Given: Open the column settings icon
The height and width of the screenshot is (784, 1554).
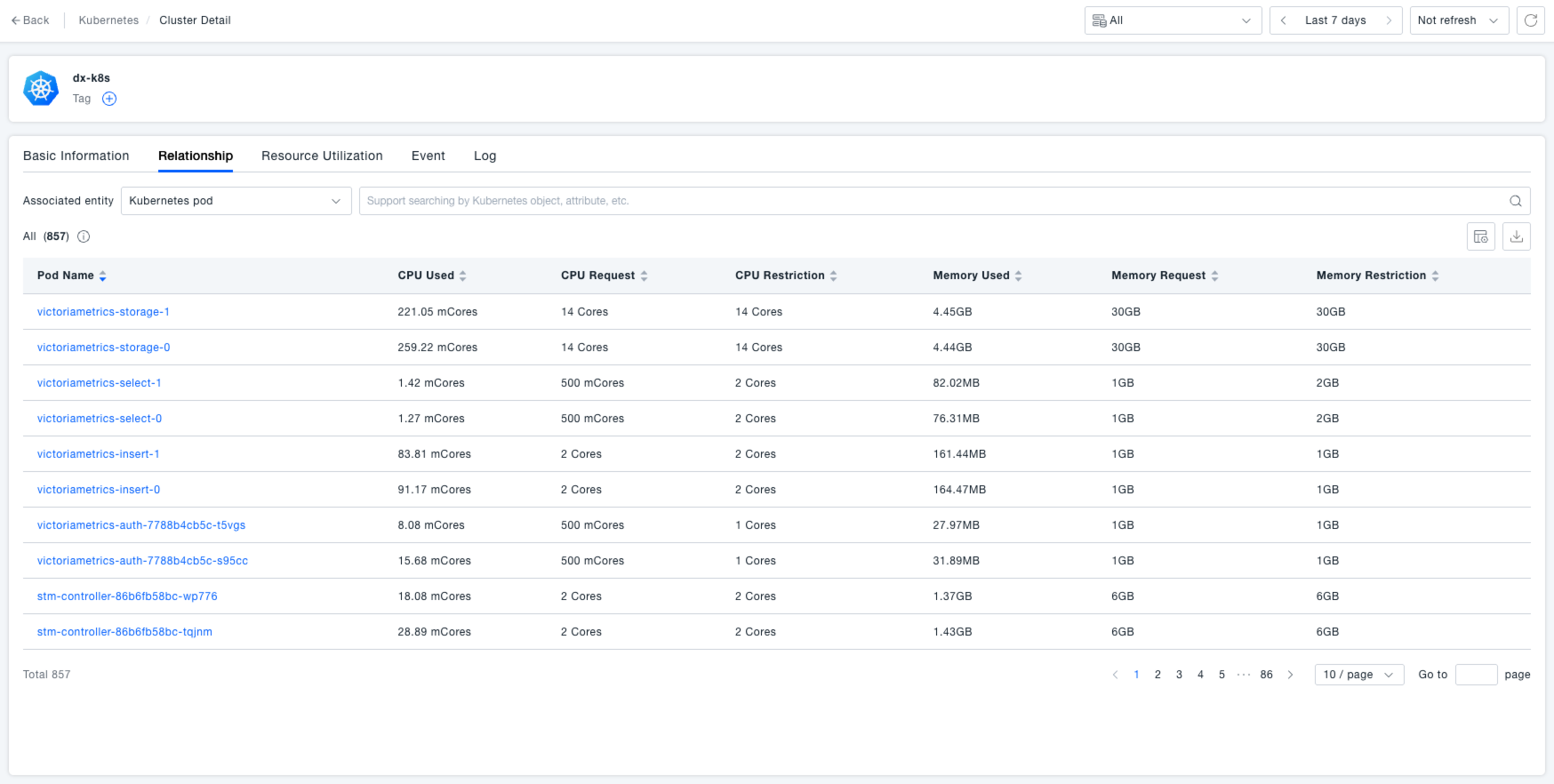Looking at the screenshot, I should coord(1480,236).
